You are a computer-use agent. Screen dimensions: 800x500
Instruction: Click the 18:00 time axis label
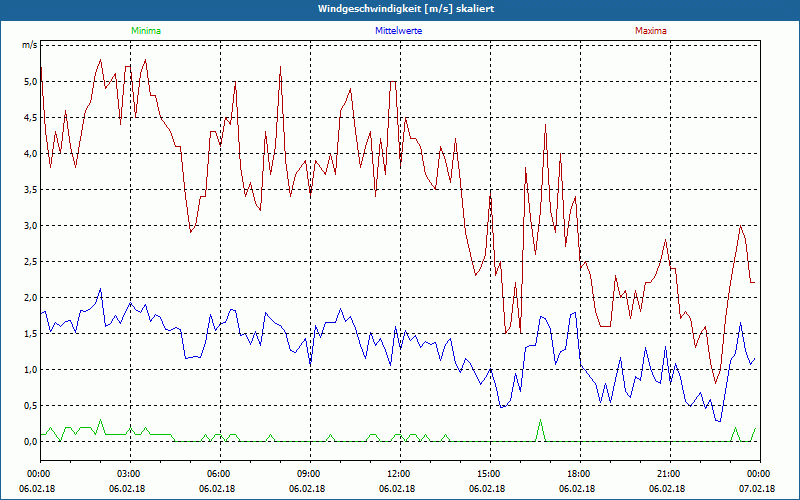click(577, 474)
